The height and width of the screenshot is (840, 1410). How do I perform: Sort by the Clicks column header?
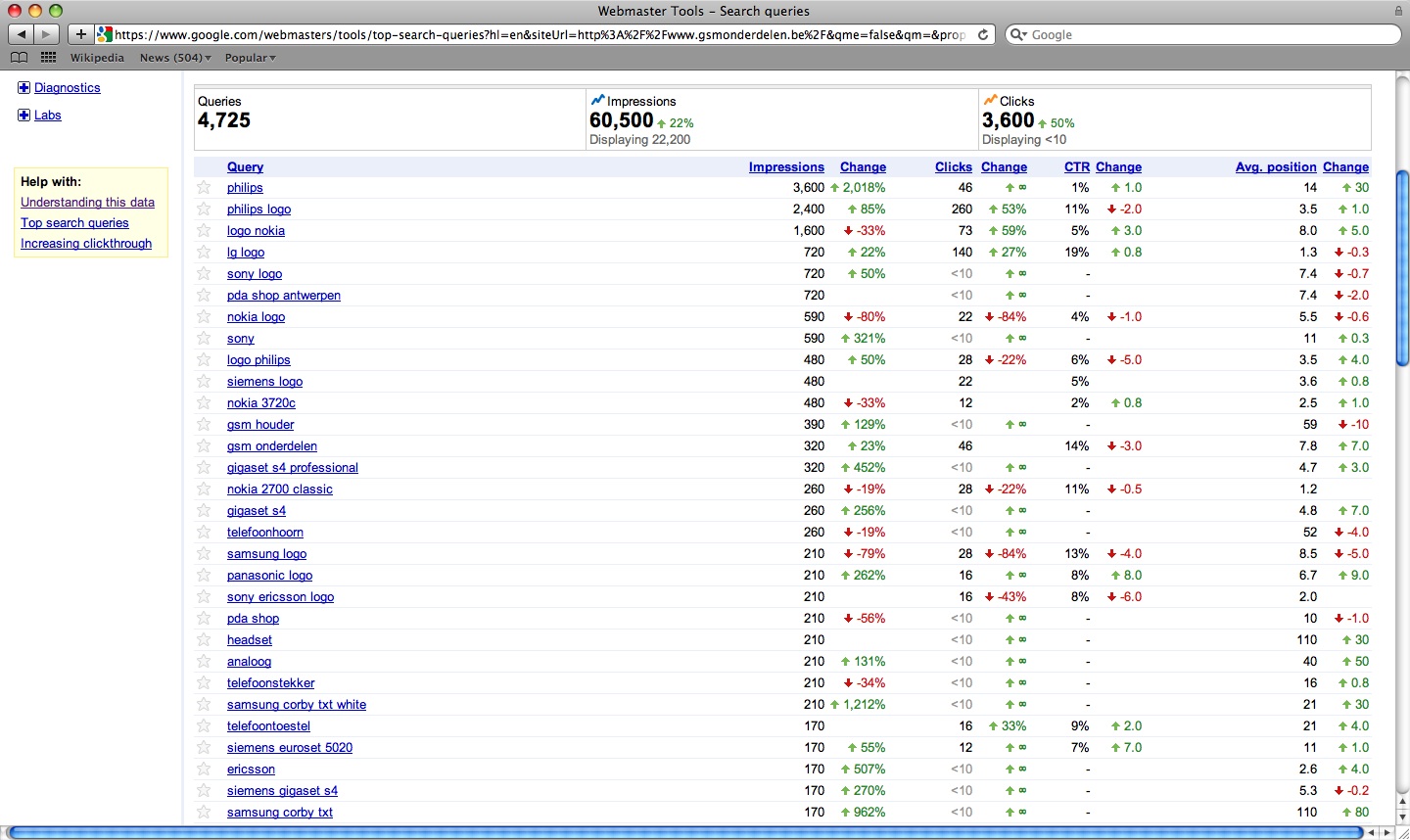pos(954,167)
